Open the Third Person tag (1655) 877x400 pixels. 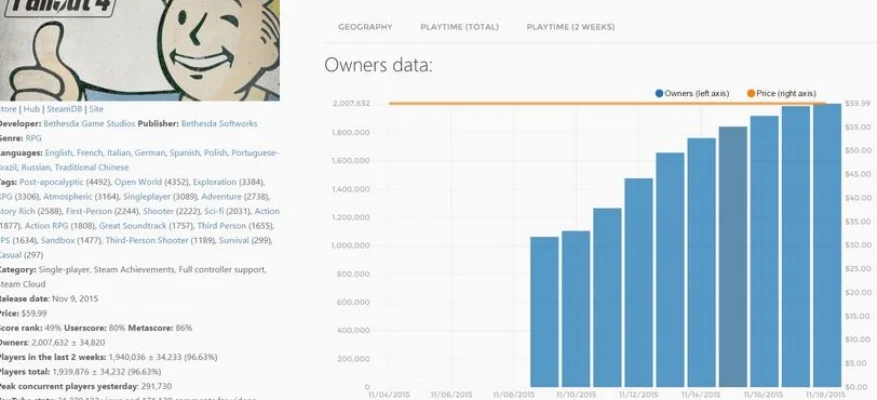[x=221, y=225]
